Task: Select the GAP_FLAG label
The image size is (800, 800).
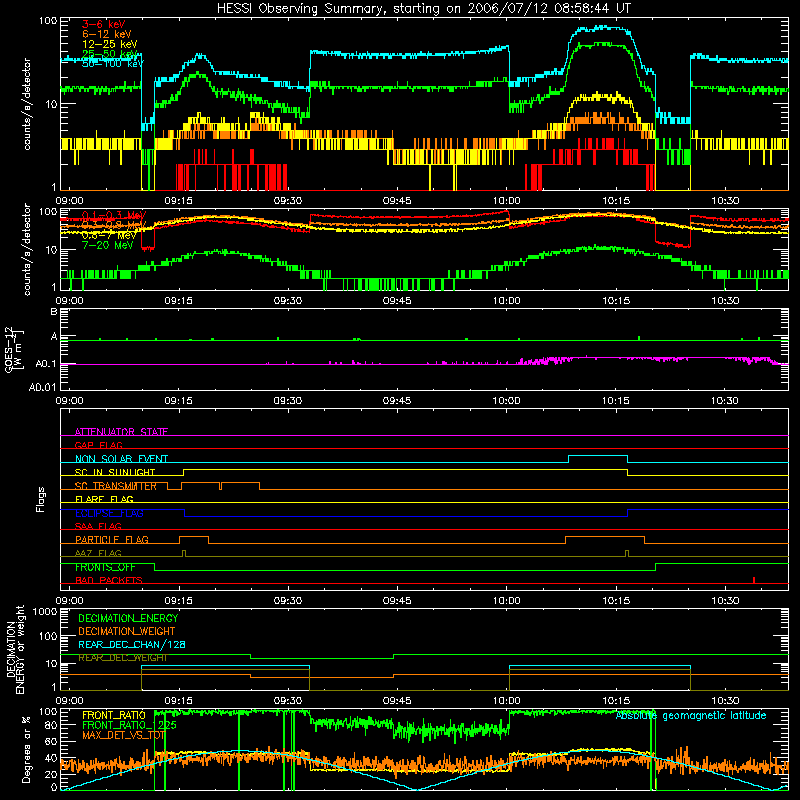Action: (98, 445)
